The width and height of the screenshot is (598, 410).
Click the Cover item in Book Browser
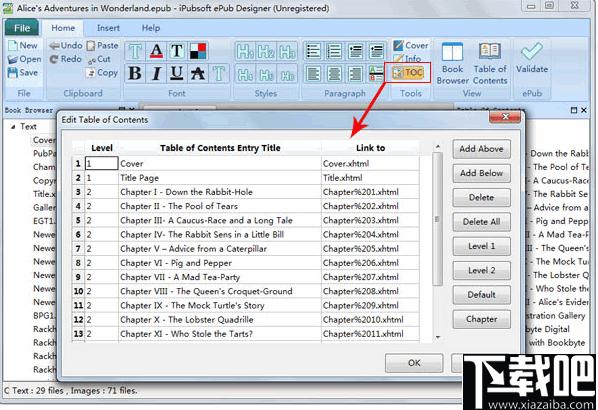pyautogui.click(x=44, y=140)
